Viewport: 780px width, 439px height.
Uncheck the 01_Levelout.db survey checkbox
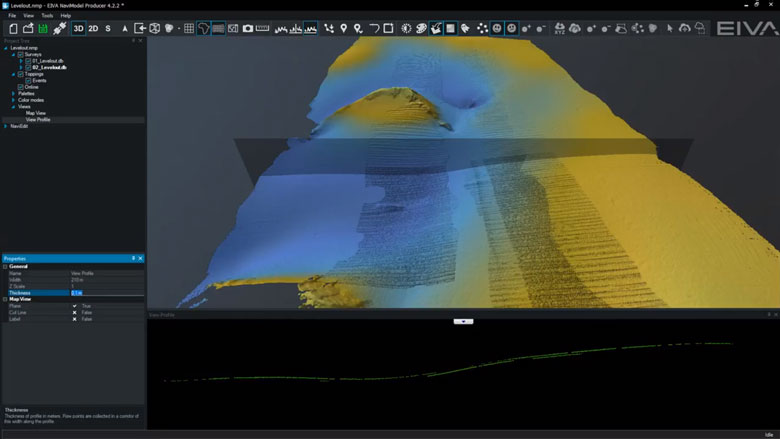28,61
